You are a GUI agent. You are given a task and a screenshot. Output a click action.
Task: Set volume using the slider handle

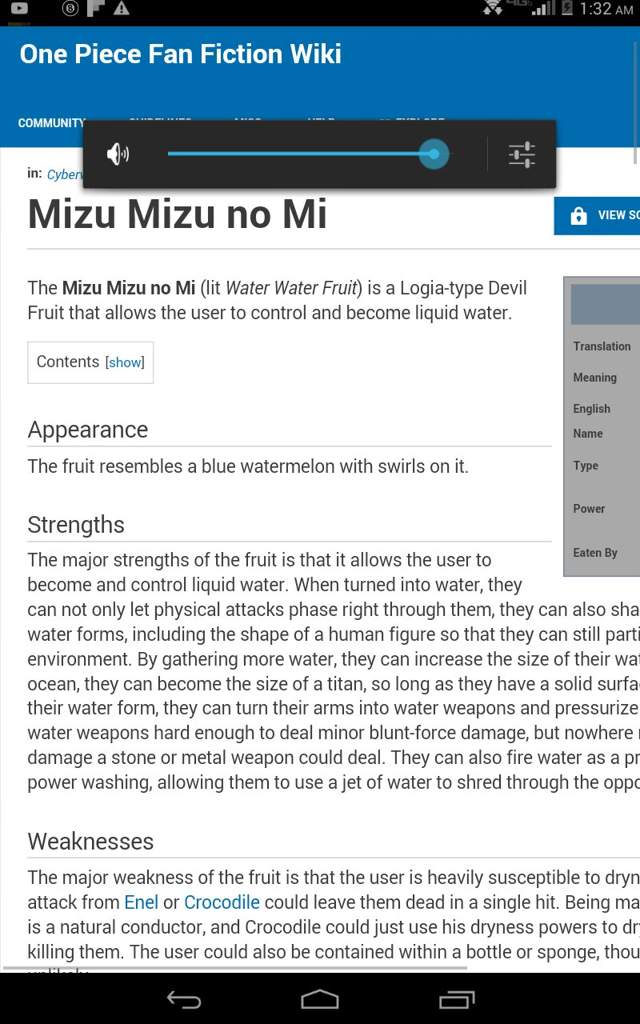pyautogui.click(x=434, y=154)
